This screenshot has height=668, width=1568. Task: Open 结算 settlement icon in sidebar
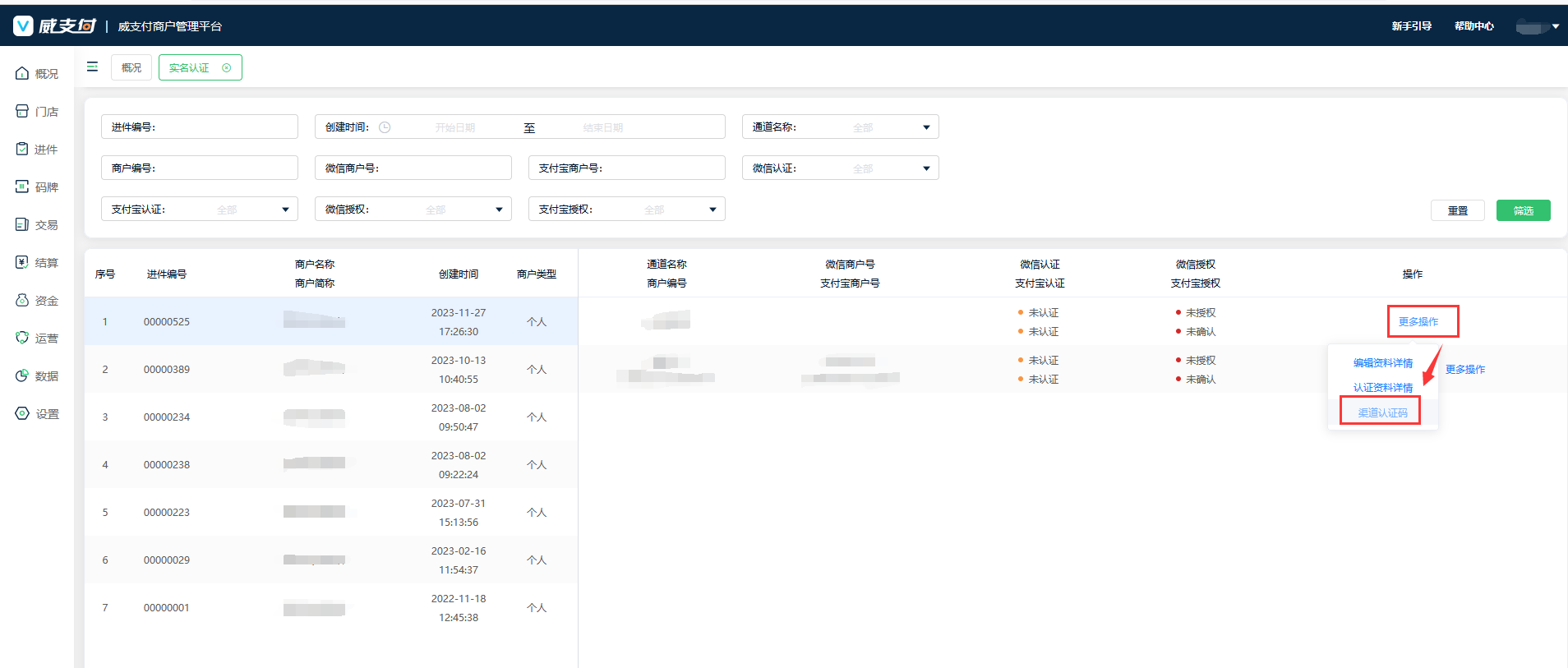coord(22,262)
